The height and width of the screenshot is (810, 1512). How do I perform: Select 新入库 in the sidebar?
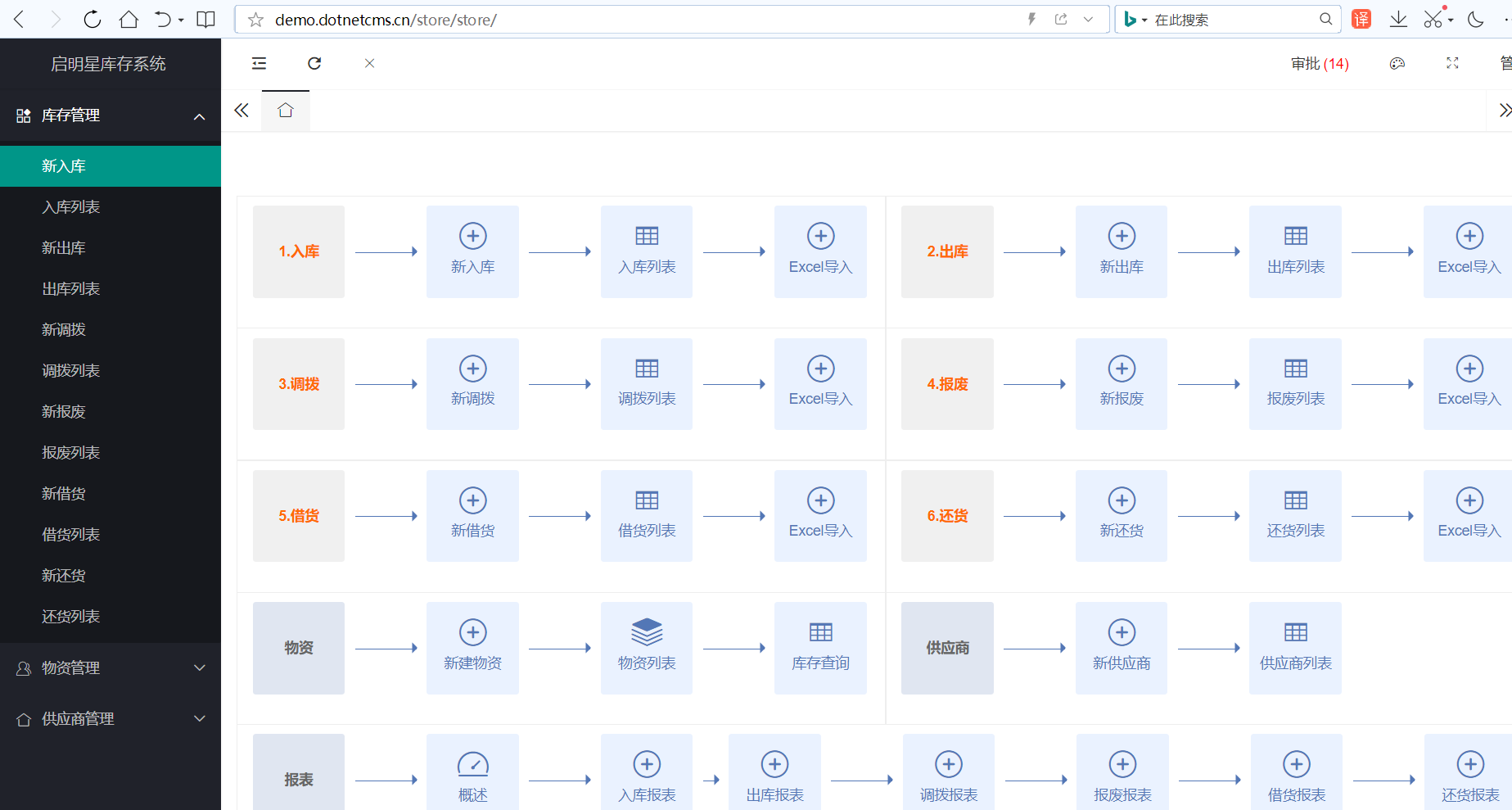[111, 166]
